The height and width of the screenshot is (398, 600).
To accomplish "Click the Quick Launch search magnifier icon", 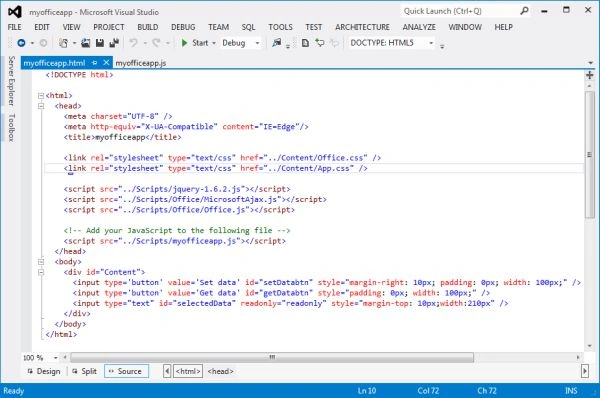I will click(524, 11).
